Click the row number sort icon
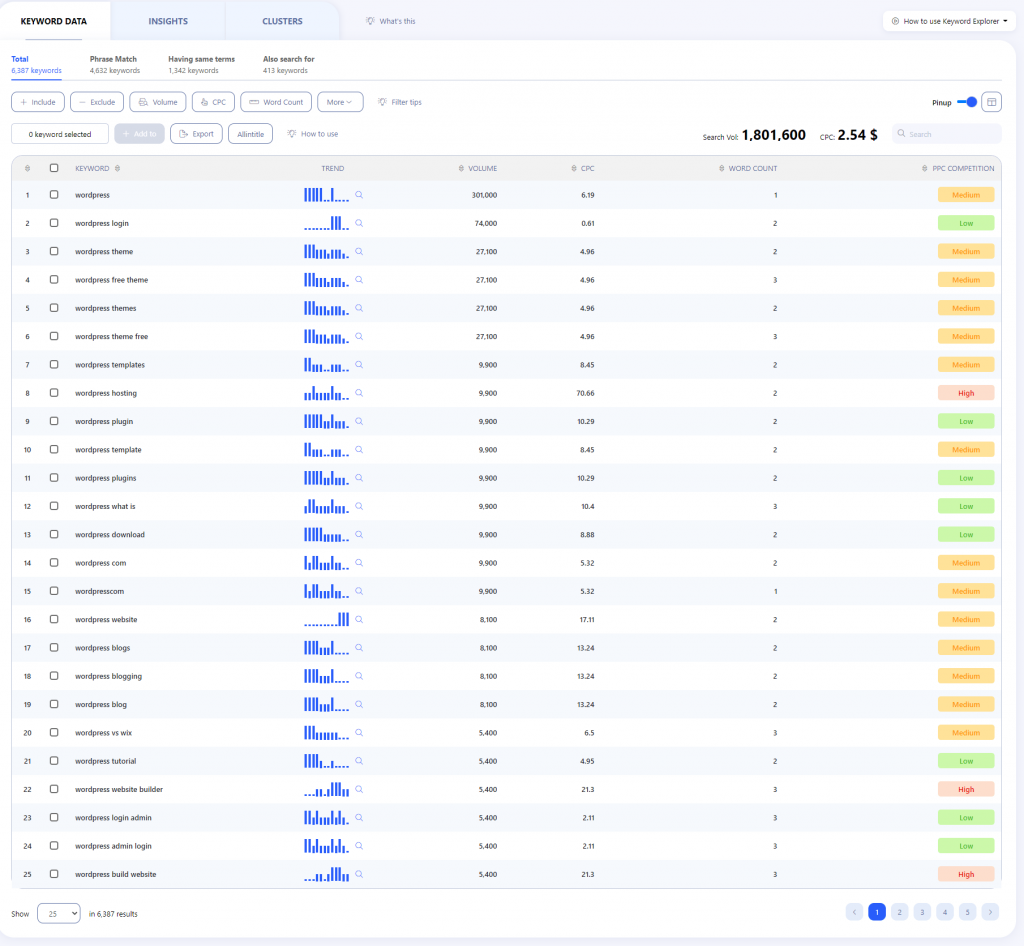Screen dimensions: 1024x946 click(27, 168)
